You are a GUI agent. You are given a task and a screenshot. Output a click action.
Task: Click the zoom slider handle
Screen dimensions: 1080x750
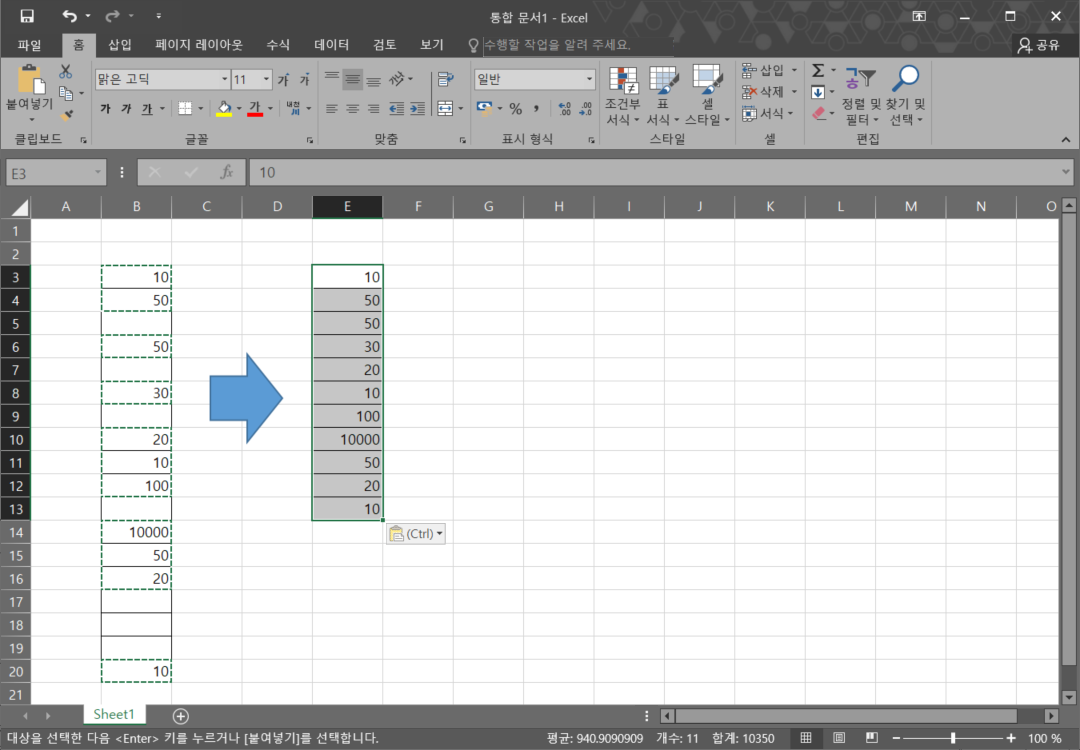pos(953,738)
